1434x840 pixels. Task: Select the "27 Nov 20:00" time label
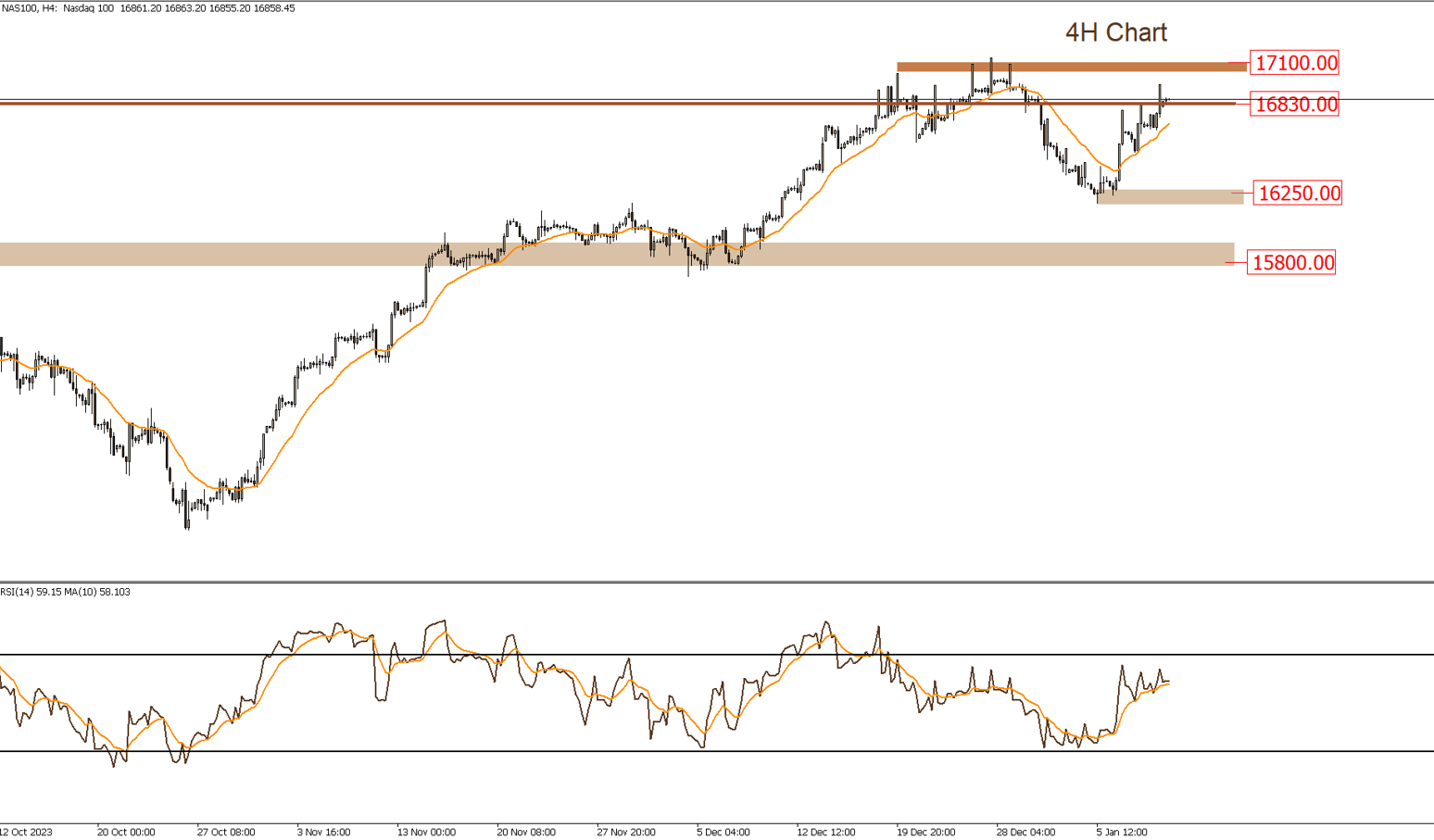[625, 832]
